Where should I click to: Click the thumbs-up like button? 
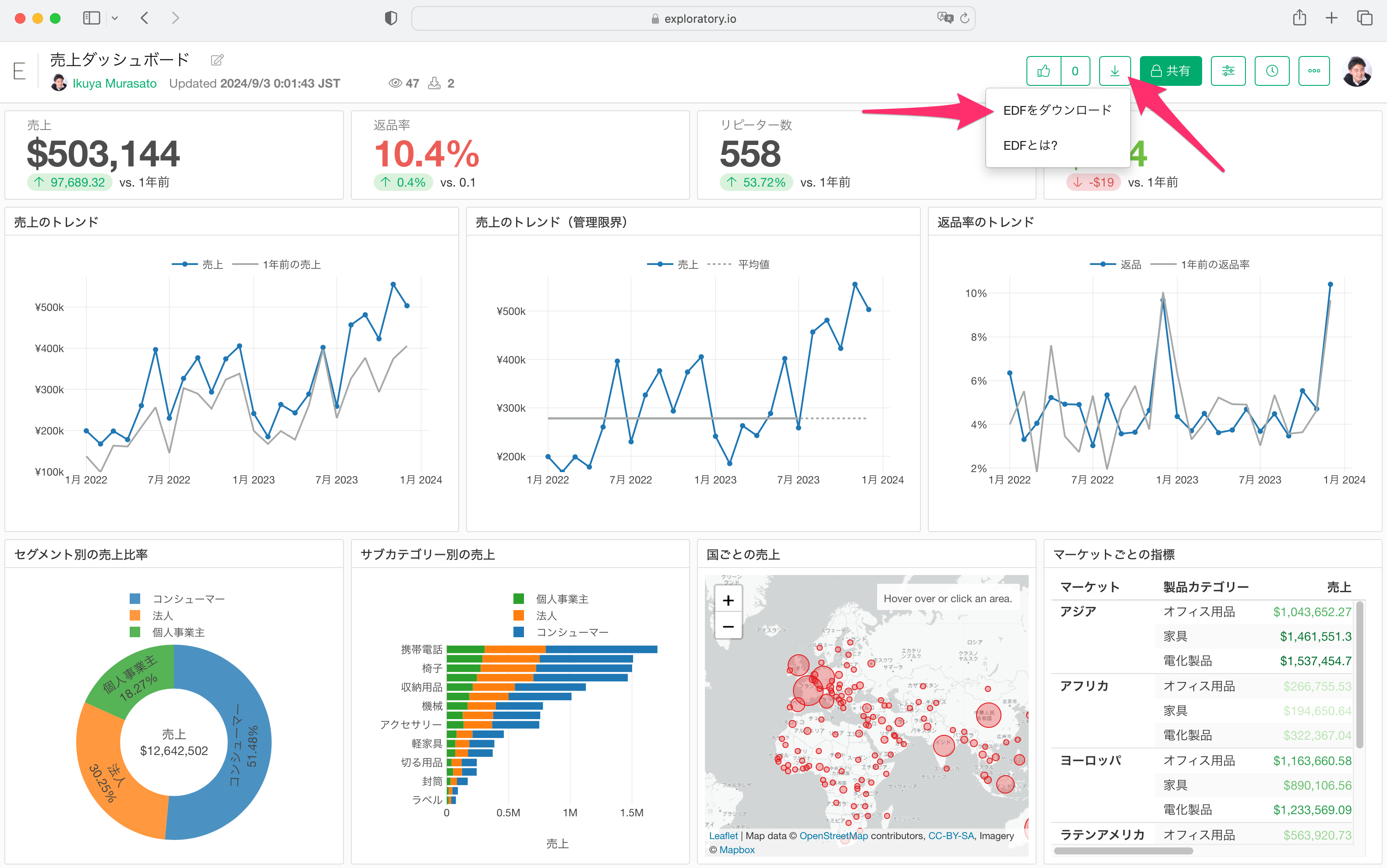(1043, 71)
